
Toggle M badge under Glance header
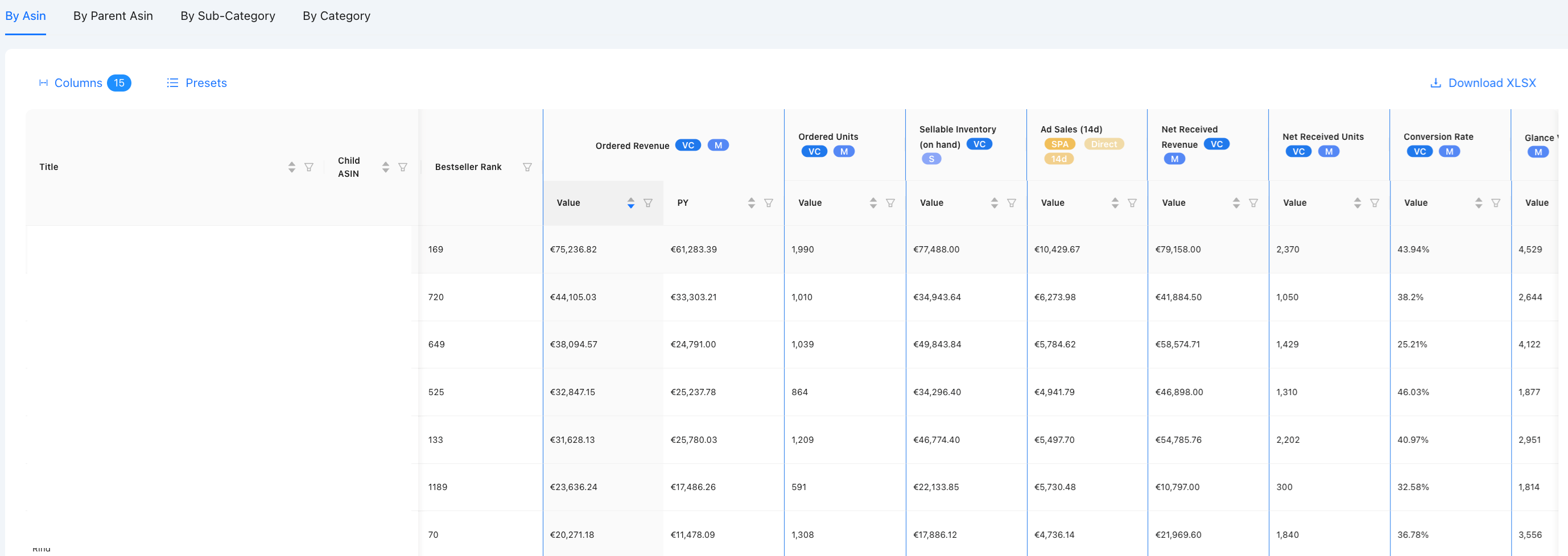point(1538,152)
